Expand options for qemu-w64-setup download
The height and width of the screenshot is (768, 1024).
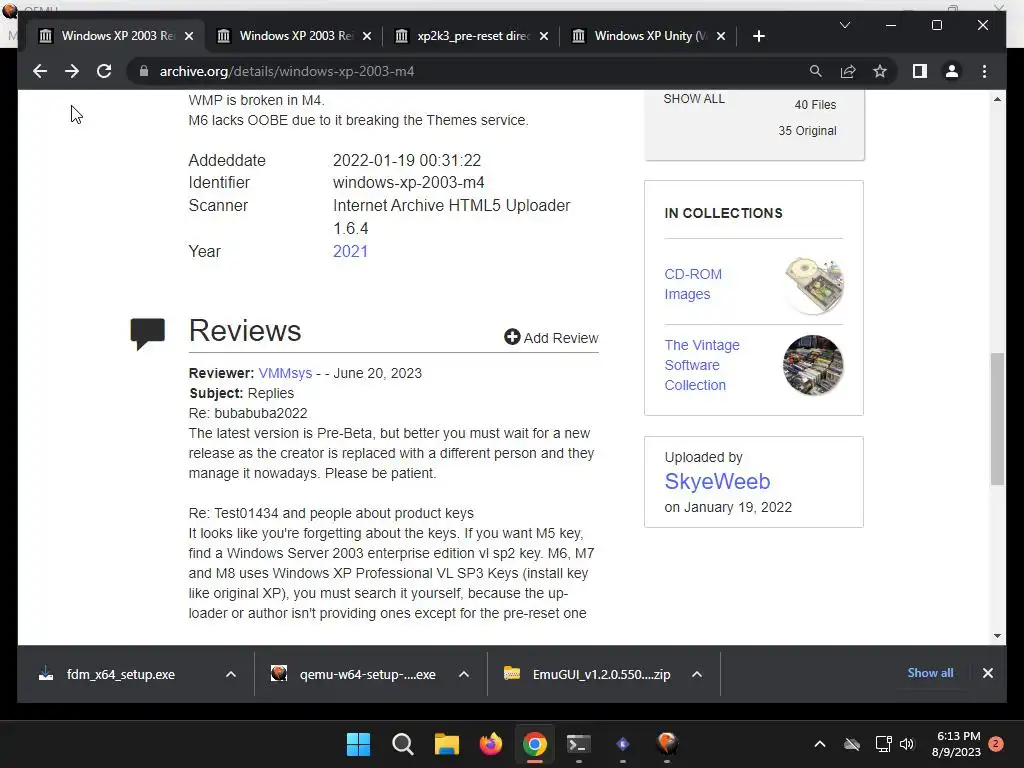[x=464, y=675]
